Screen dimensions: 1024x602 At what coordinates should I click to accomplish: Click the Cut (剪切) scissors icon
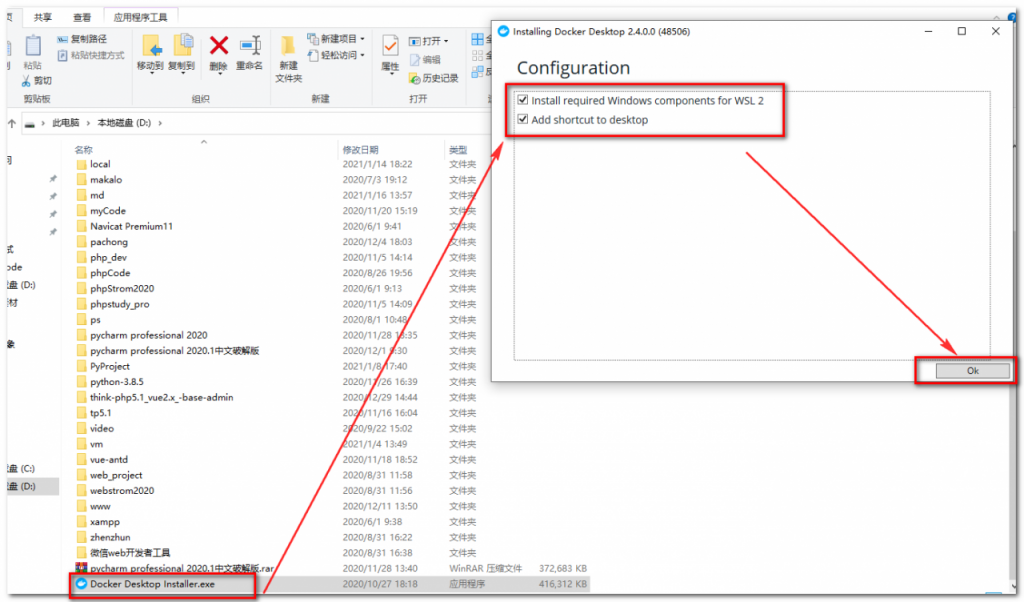(27, 80)
